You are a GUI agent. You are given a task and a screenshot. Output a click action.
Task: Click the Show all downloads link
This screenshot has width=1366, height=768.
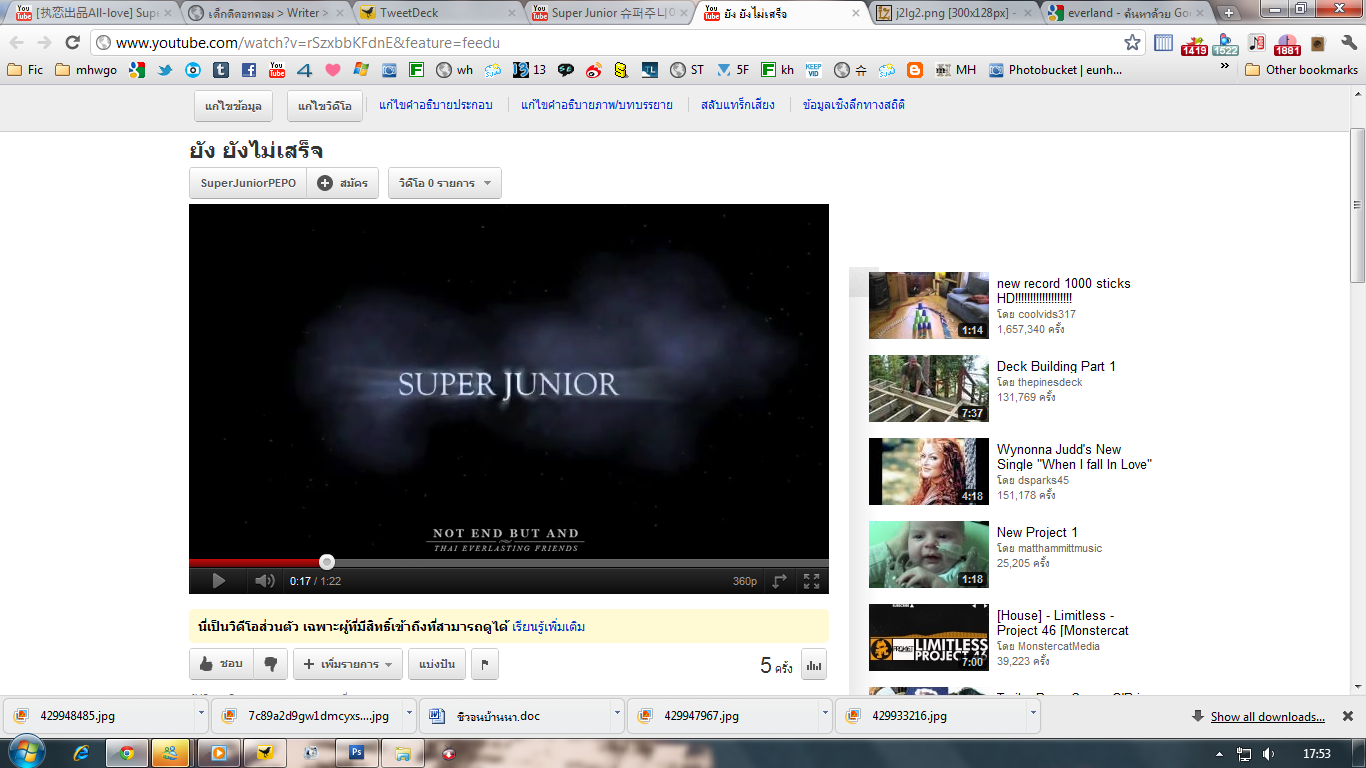tap(1267, 717)
